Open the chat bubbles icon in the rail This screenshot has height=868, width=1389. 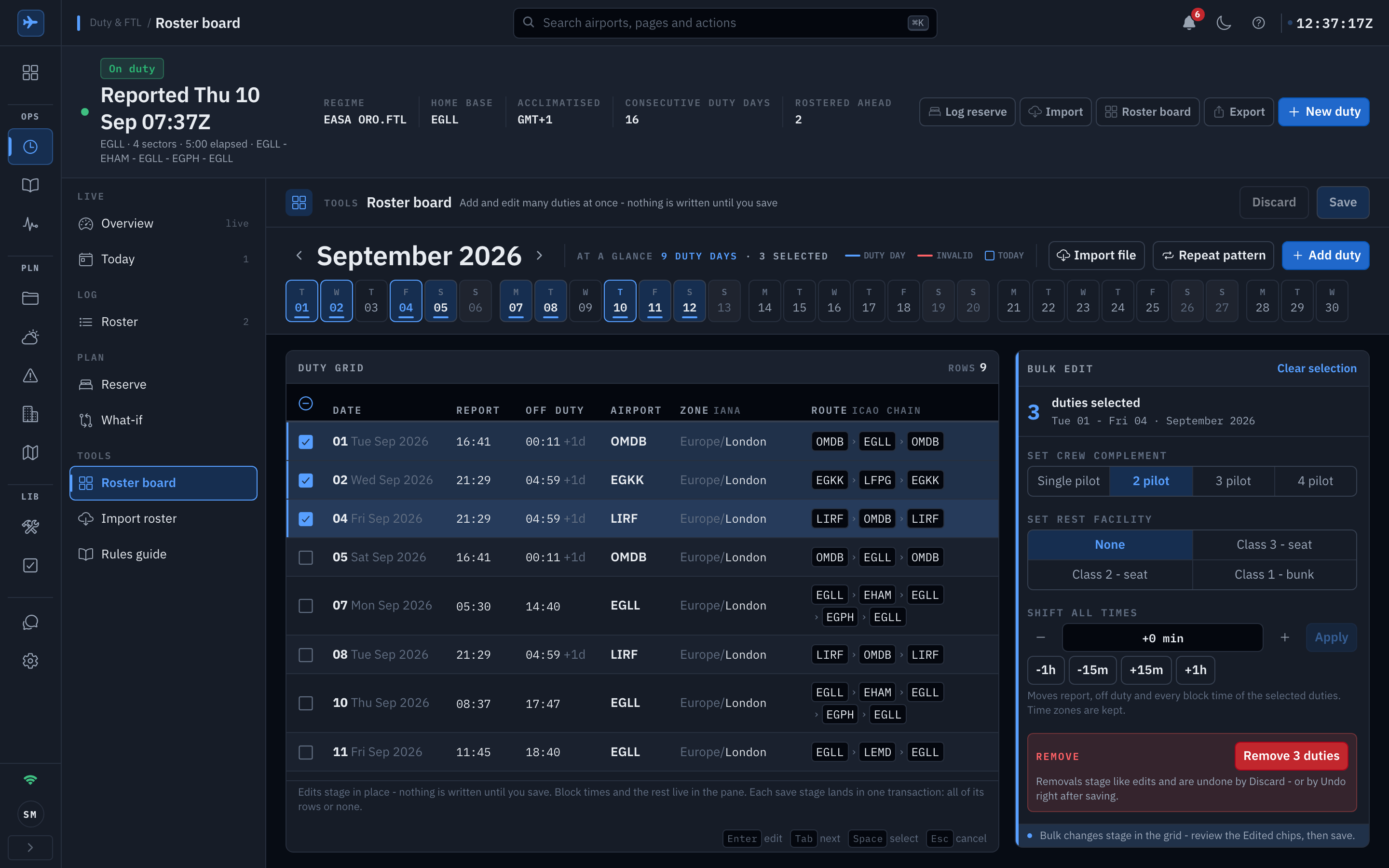30,622
